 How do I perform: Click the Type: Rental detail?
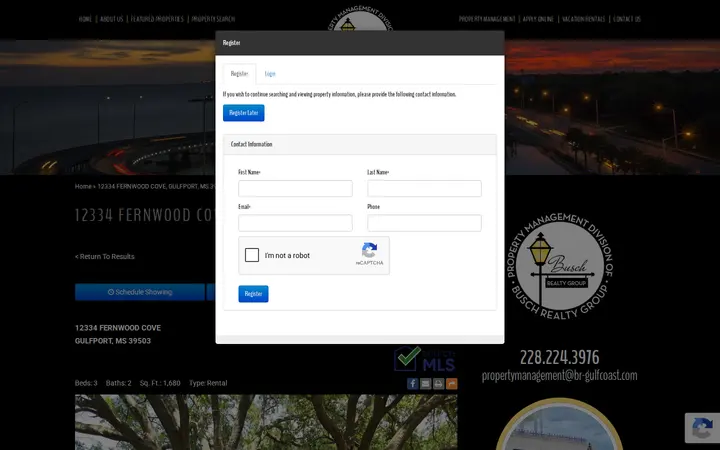coord(208,383)
